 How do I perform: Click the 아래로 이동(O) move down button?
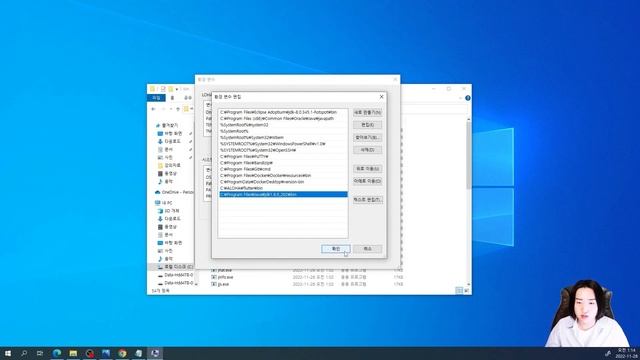pos(368,181)
